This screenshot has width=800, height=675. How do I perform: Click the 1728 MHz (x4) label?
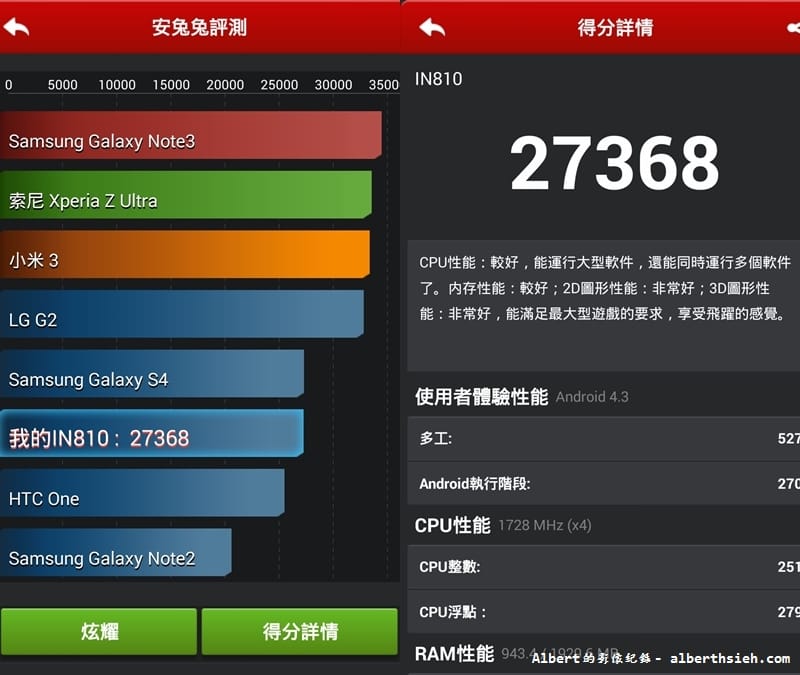[x=544, y=526]
